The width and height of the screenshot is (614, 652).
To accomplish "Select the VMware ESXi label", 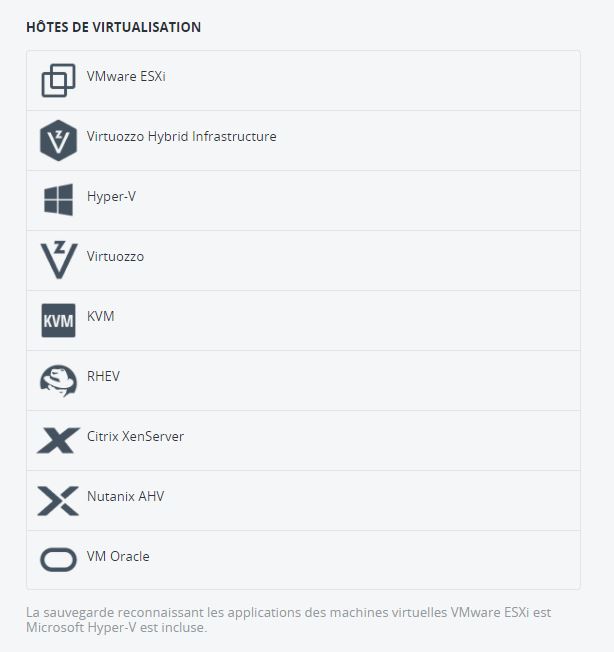I will [x=126, y=77].
